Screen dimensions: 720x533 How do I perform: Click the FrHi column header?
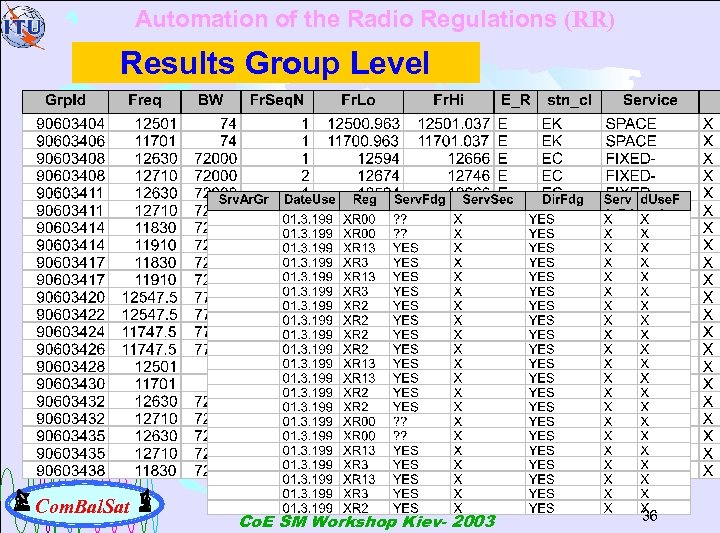(449, 101)
